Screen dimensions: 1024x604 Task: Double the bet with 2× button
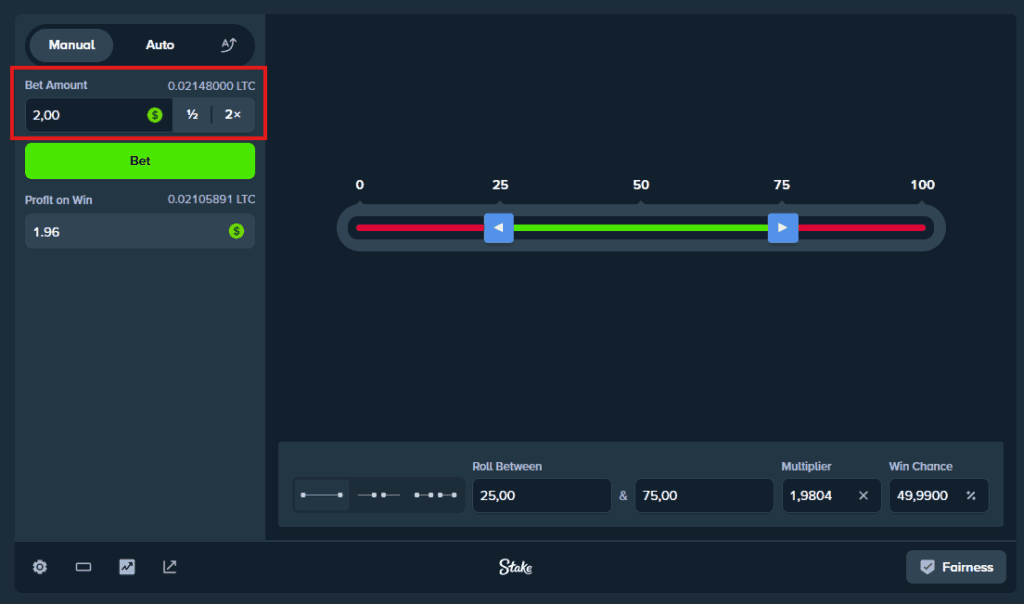pos(233,115)
